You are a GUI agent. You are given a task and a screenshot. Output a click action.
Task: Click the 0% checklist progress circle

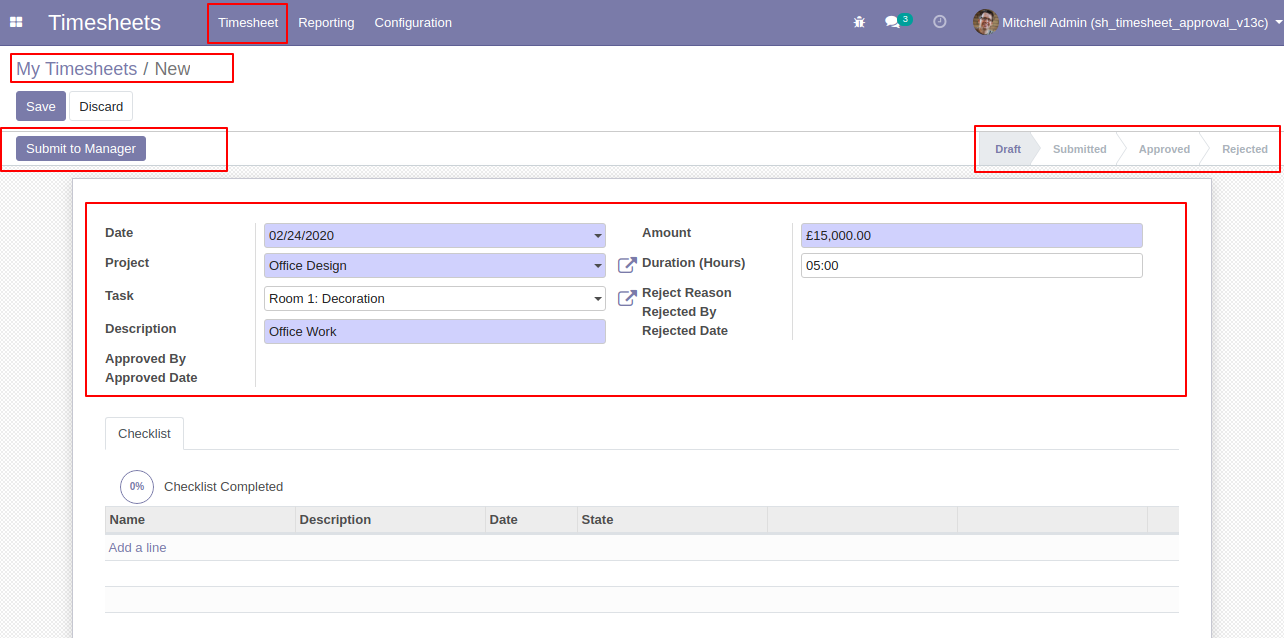[137, 487]
